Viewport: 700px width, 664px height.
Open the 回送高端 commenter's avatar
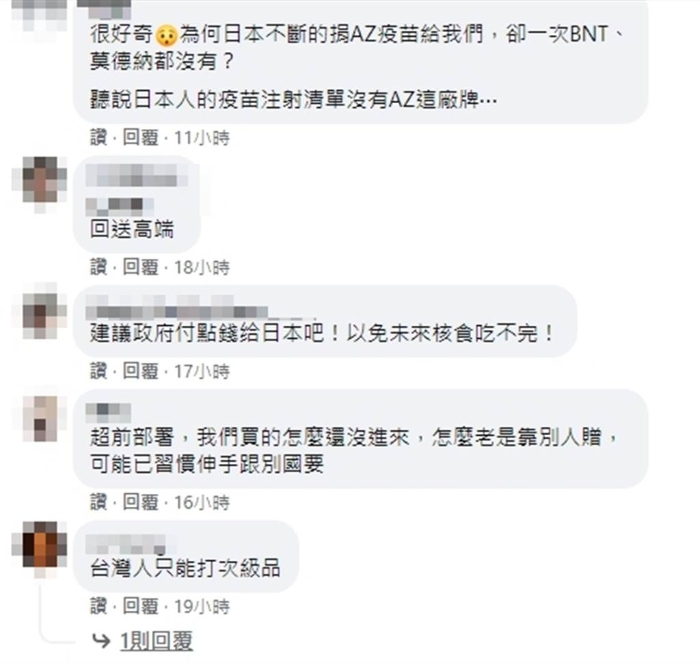coord(40,185)
